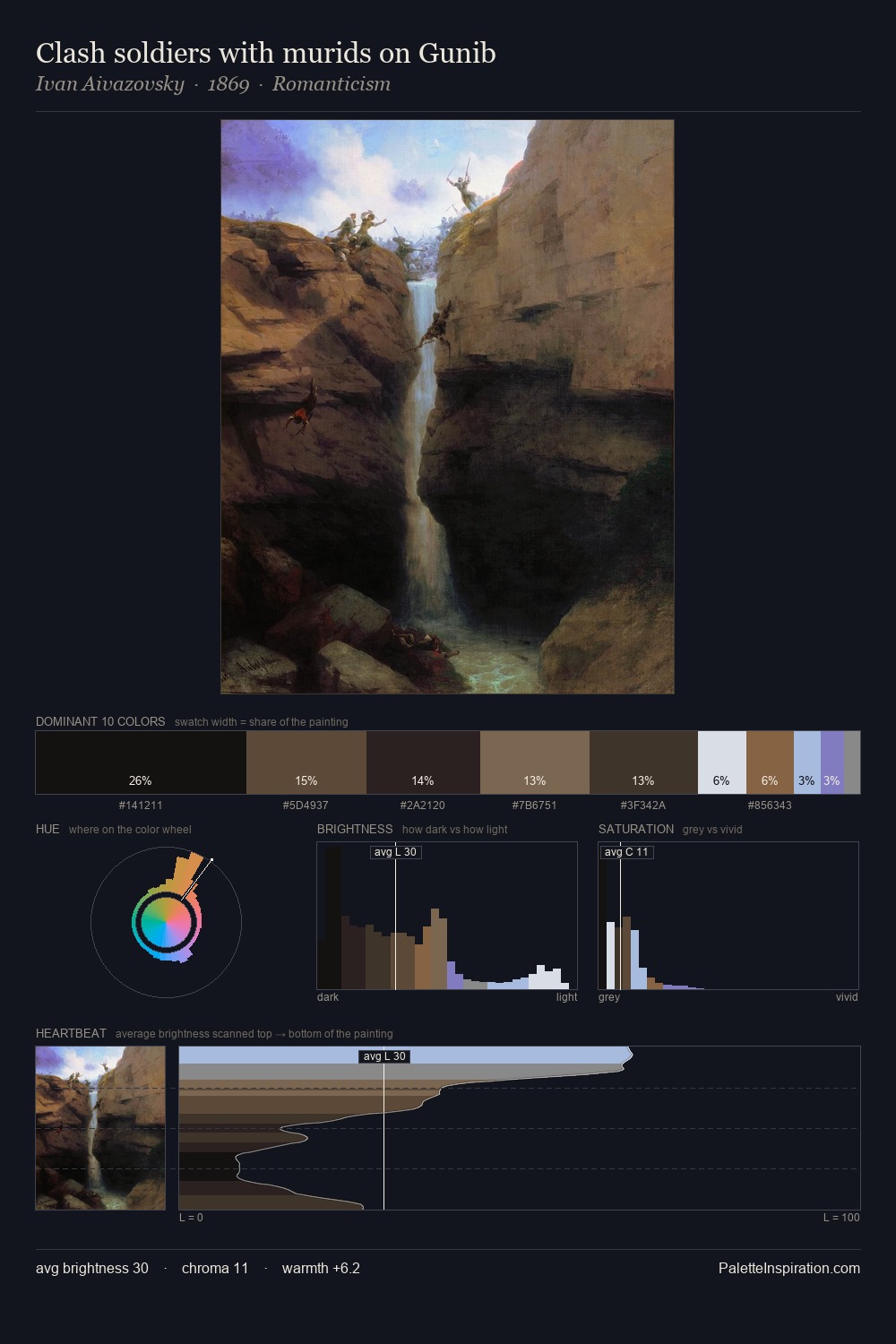Image resolution: width=896 pixels, height=1344 pixels.
Task: Click the small Heartbeat painting thumbnail
Action: [x=100, y=1128]
